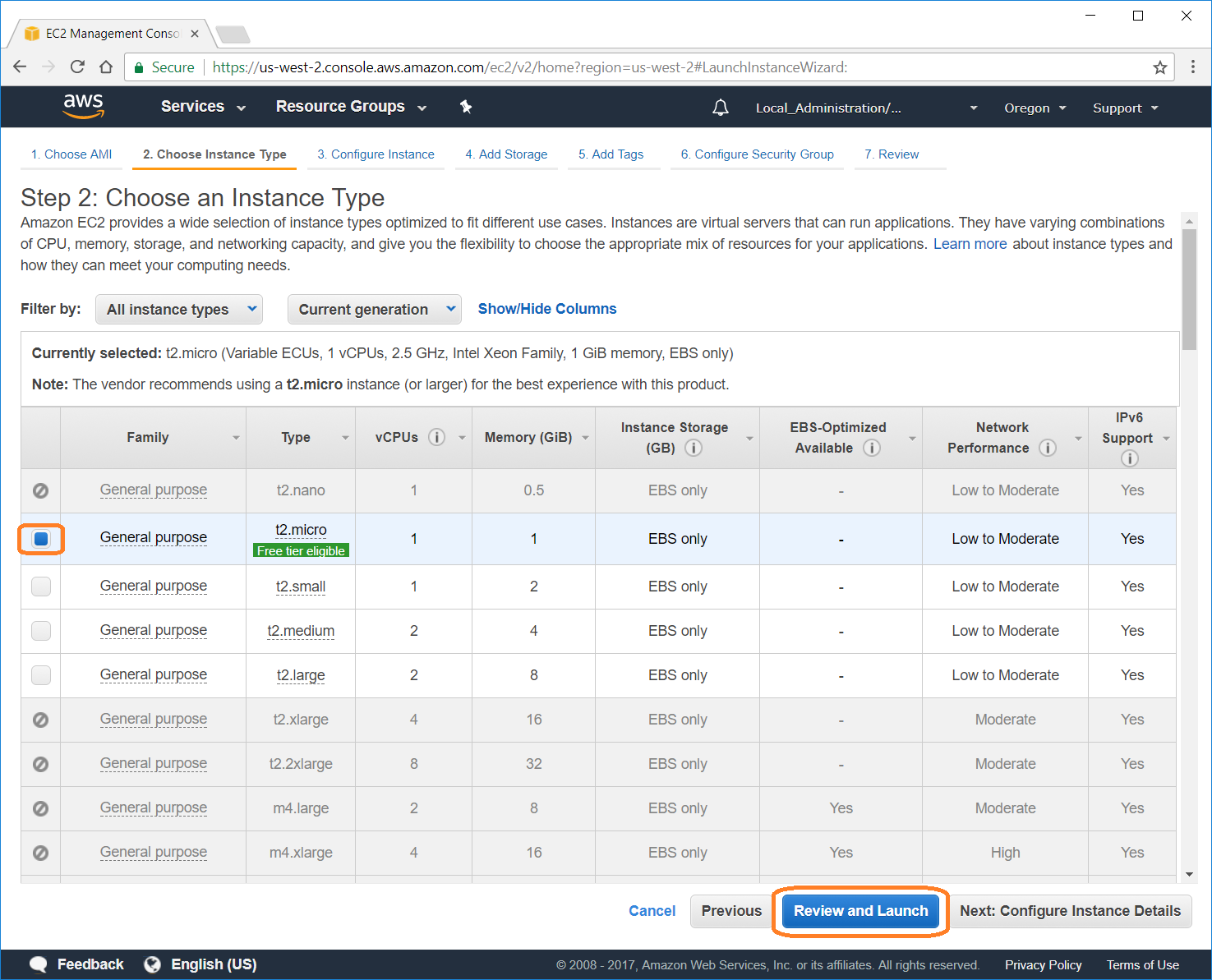Go to browser home page
1212x980 pixels.
pyautogui.click(x=106, y=67)
